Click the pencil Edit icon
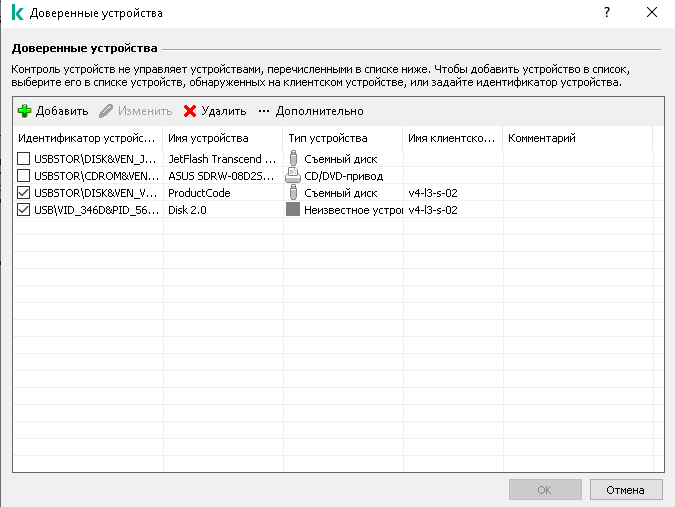 (106, 111)
